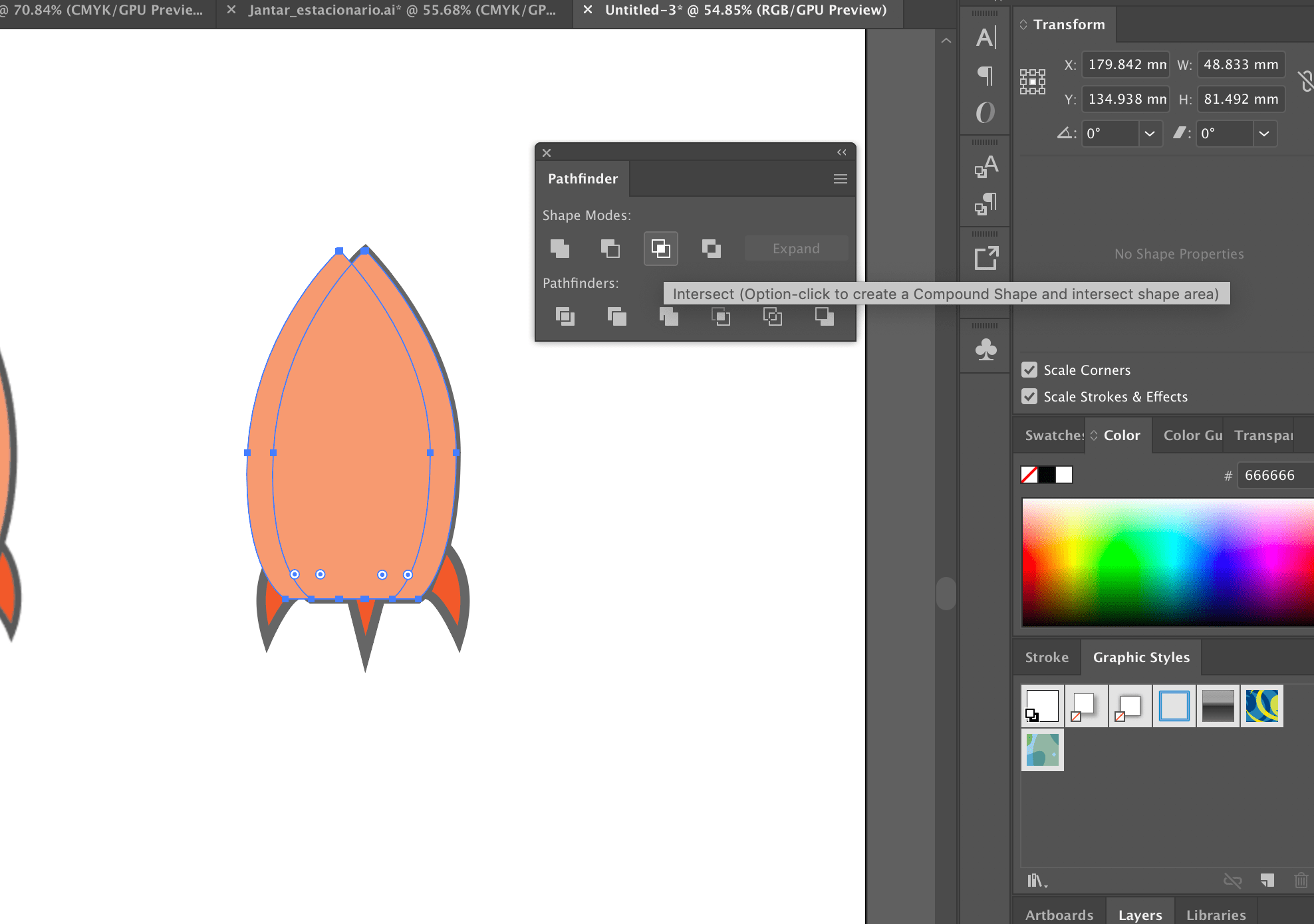Switch to the Layers tab
Viewport: 1314px width, 924px height.
click(x=1140, y=915)
